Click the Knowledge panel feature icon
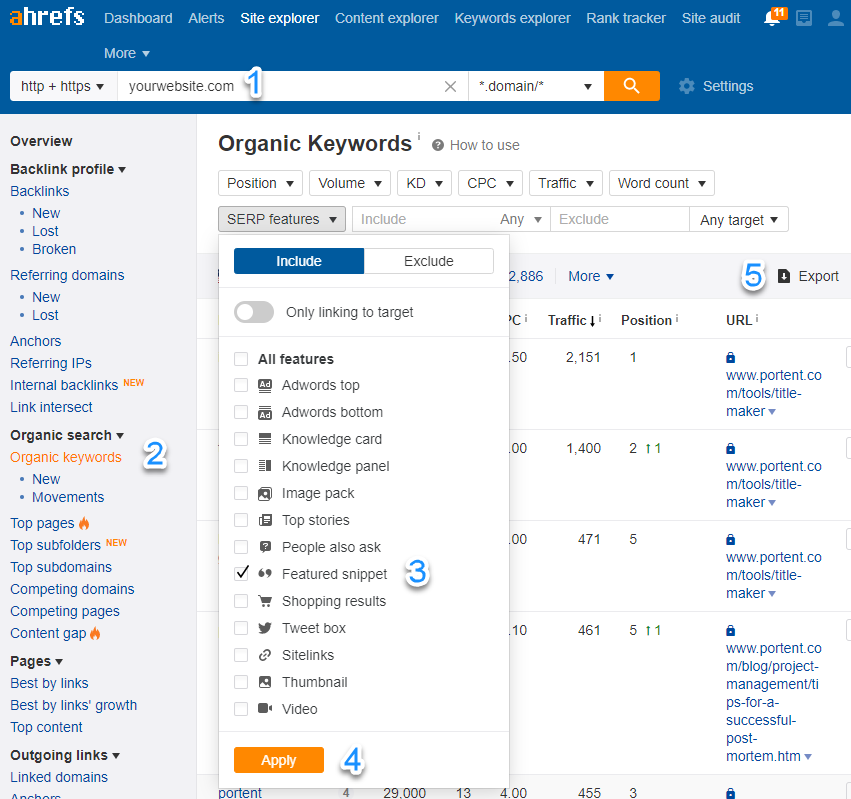Image resolution: width=851 pixels, height=799 pixels. pyautogui.click(x=265, y=466)
